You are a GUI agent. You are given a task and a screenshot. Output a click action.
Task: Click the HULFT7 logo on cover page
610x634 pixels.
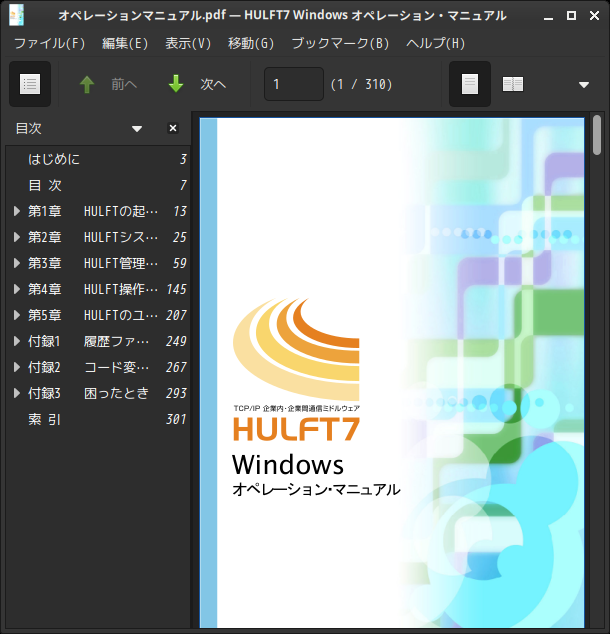296,370
